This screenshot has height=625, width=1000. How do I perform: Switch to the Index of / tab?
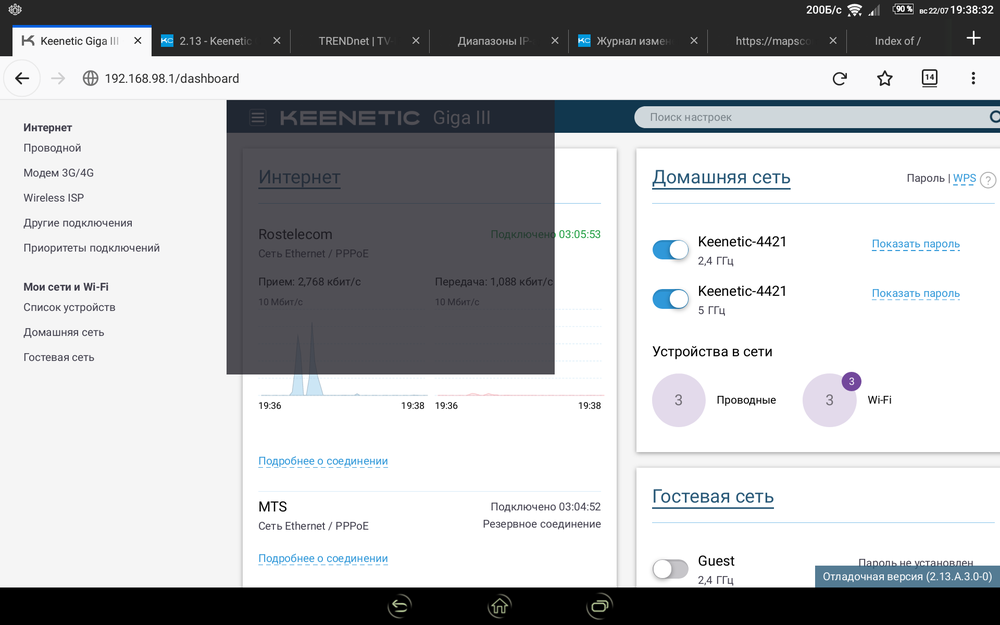(x=897, y=41)
